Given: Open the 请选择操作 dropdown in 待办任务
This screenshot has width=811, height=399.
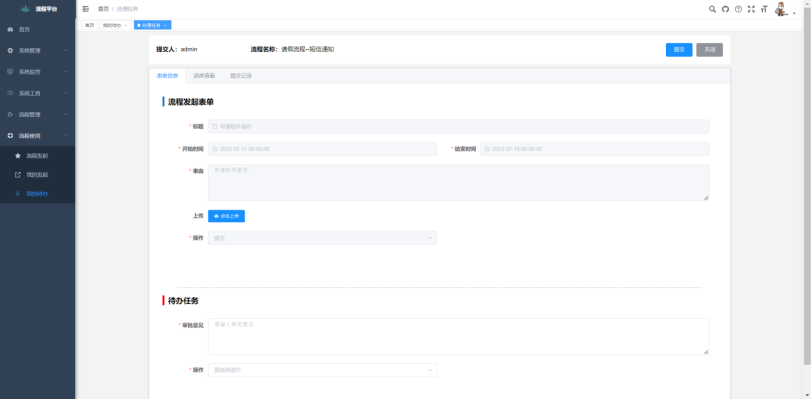Looking at the screenshot, I should [322, 370].
